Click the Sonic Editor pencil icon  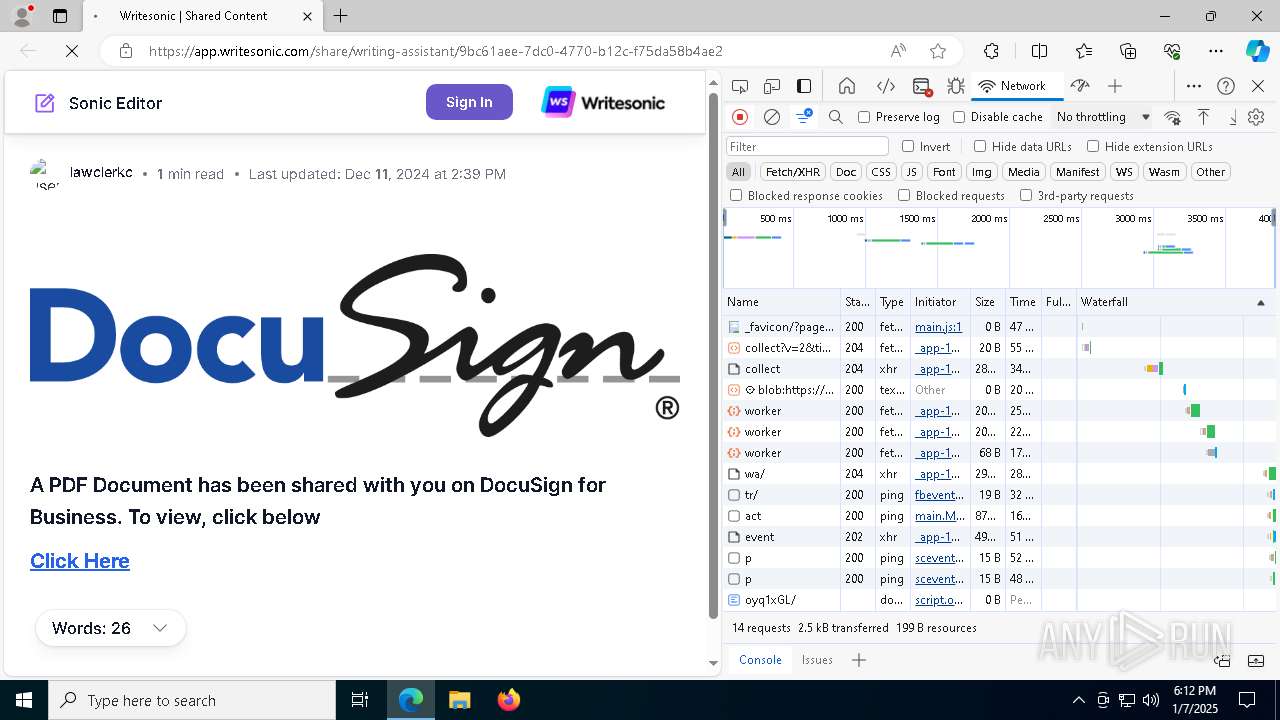pos(45,103)
